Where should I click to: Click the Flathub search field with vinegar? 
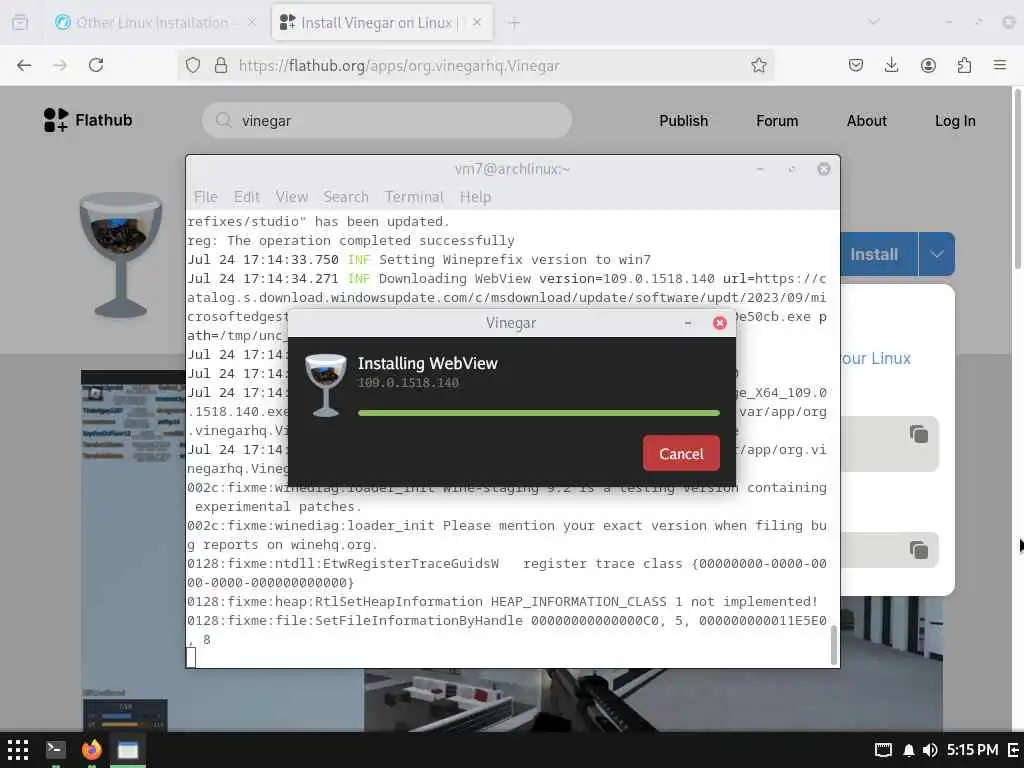(x=387, y=120)
